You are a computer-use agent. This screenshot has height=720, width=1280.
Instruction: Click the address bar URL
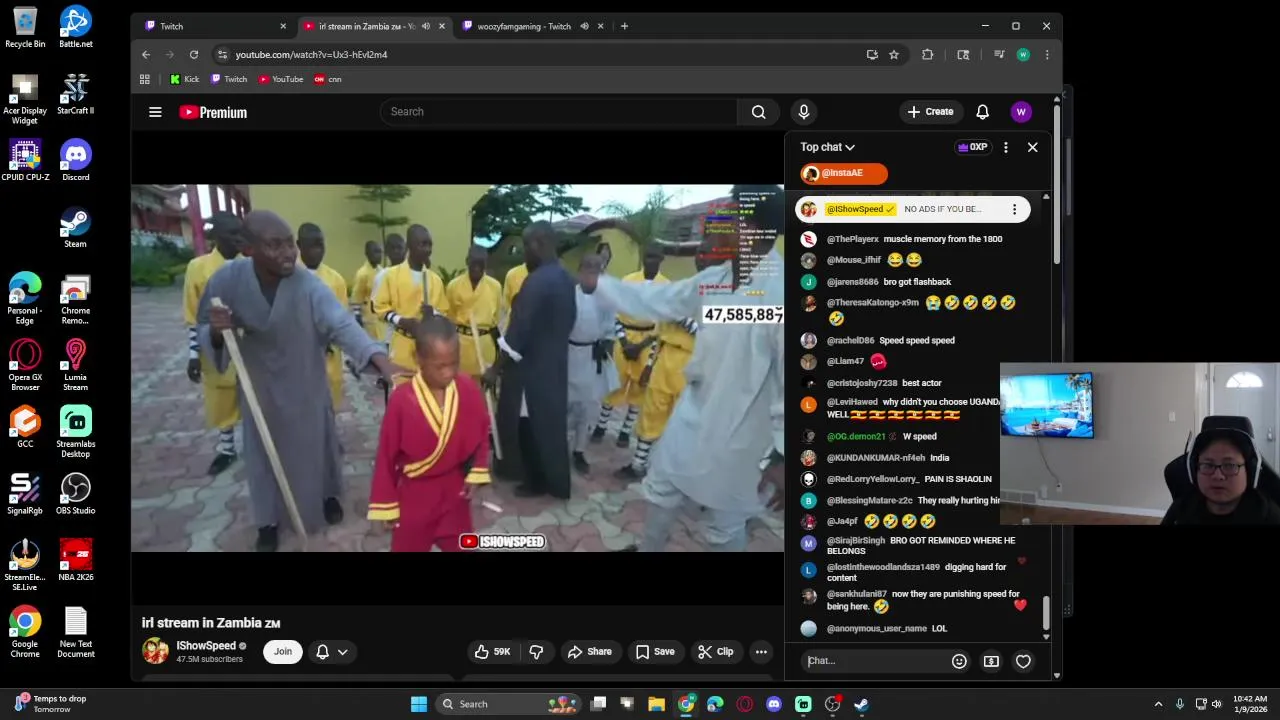(311, 55)
